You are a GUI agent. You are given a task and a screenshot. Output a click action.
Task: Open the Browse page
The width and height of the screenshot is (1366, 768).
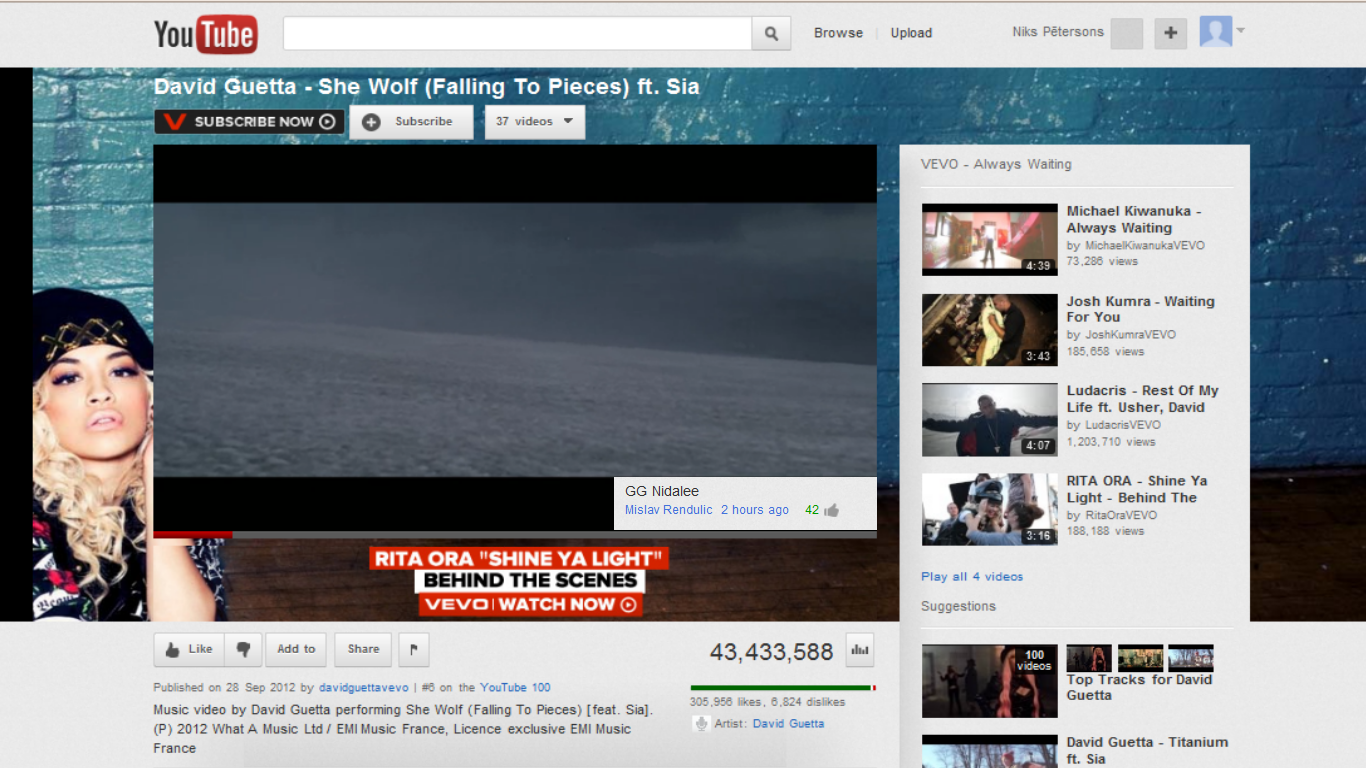tap(838, 33)
